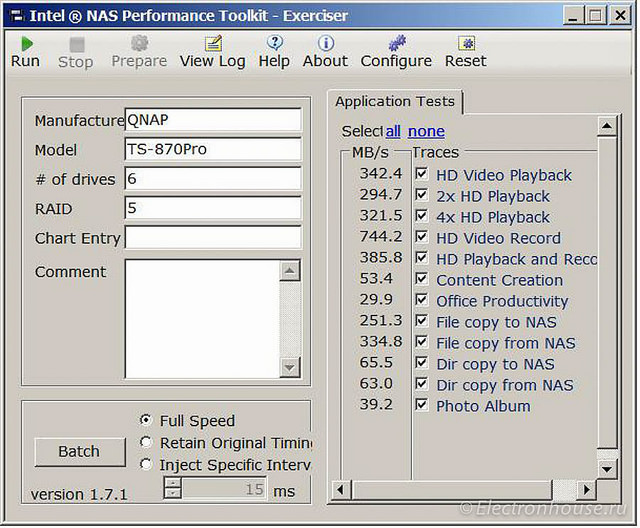Click the 29.9 MB/s value

[376, 299]
